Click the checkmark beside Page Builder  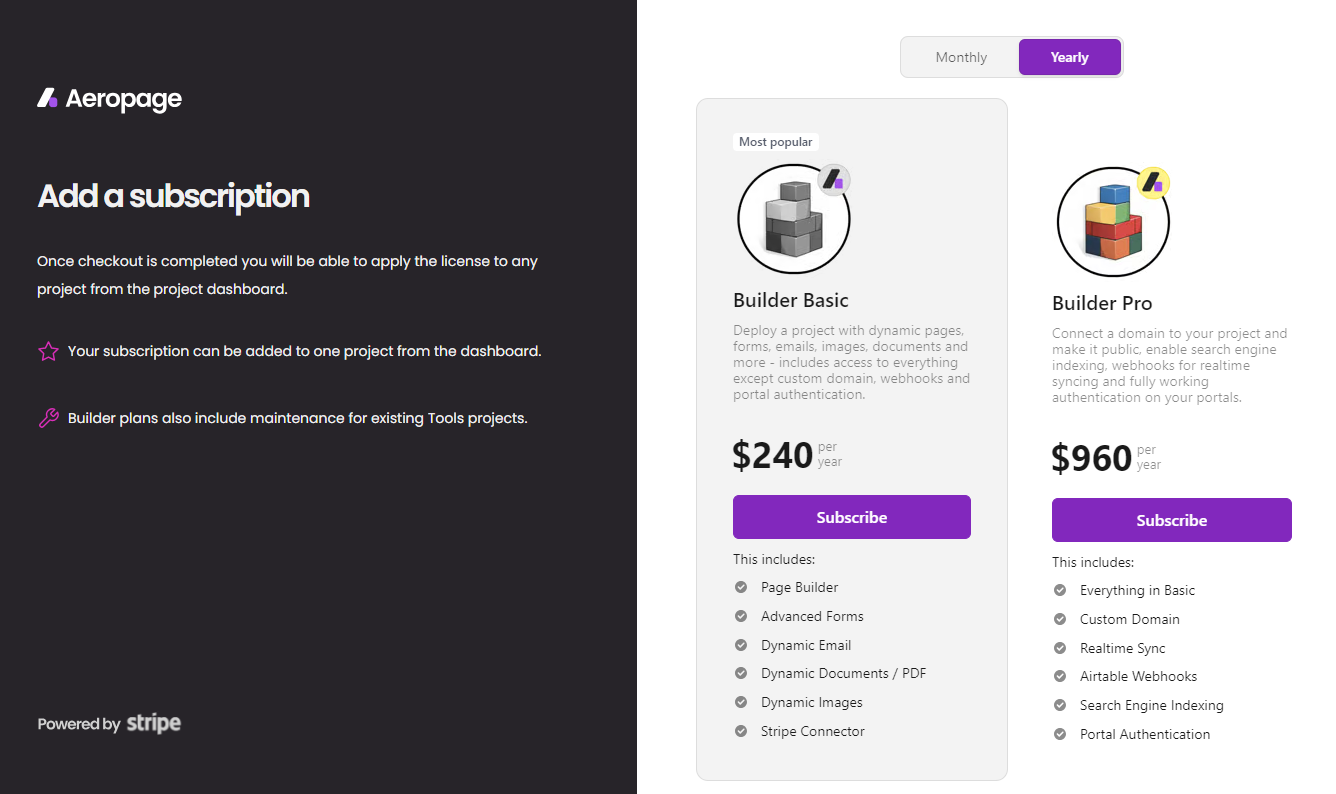(x=741, y=587)
